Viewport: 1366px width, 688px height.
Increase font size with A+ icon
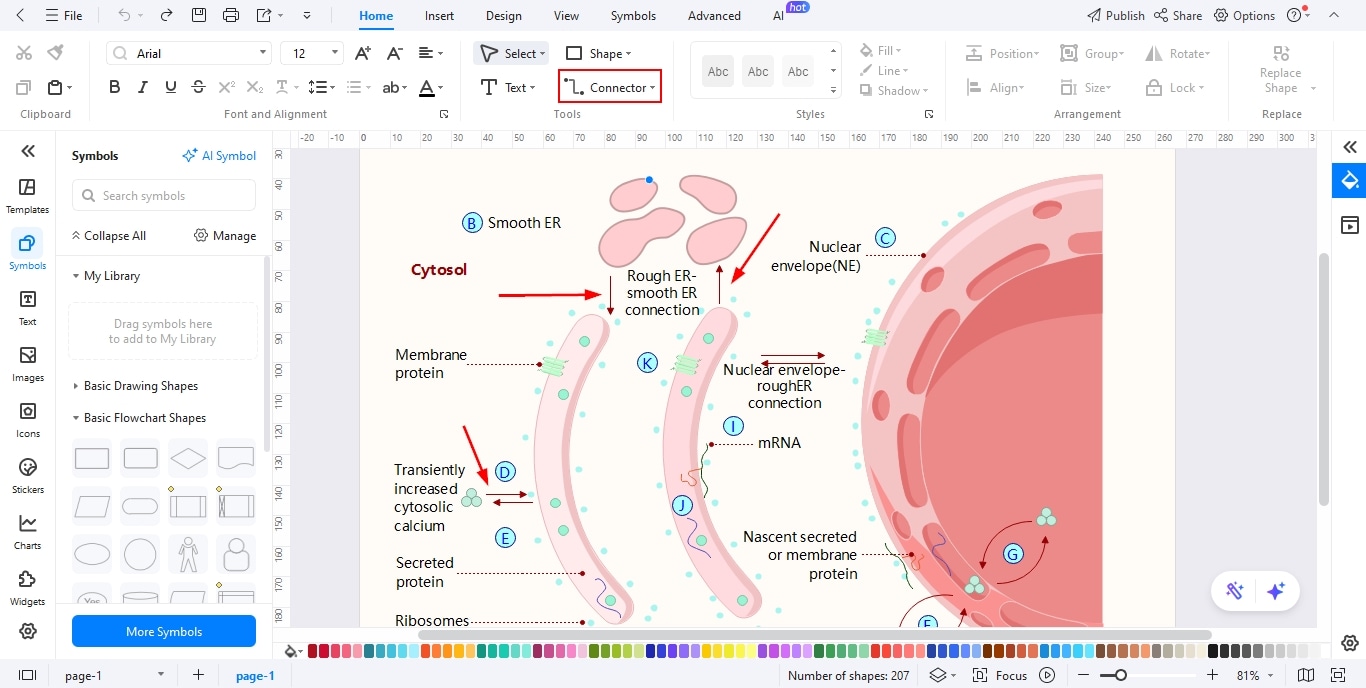(363, 53)
